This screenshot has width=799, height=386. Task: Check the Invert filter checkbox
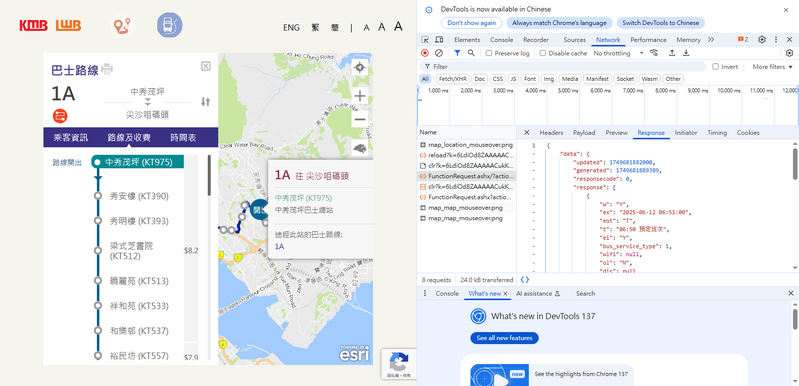click(x=715, y=67)
